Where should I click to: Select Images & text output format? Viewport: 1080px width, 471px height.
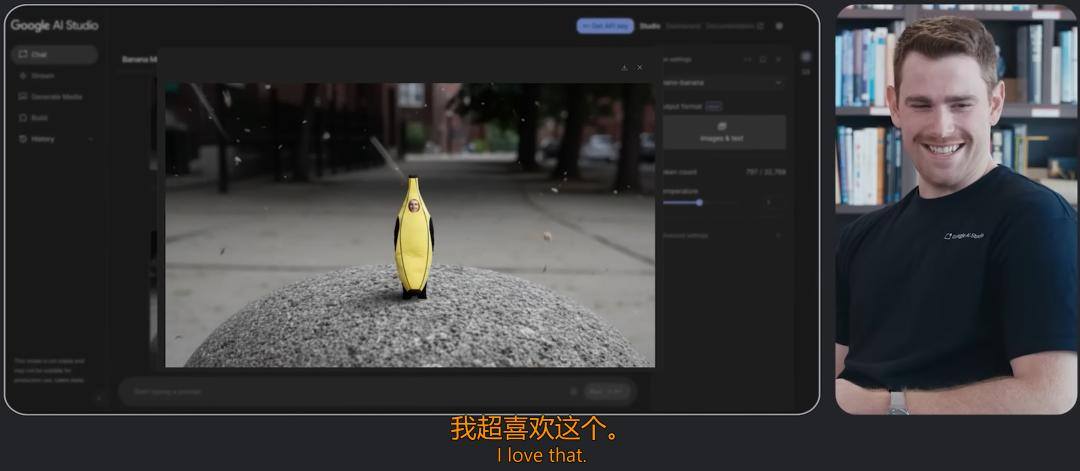tap(723, 132)
